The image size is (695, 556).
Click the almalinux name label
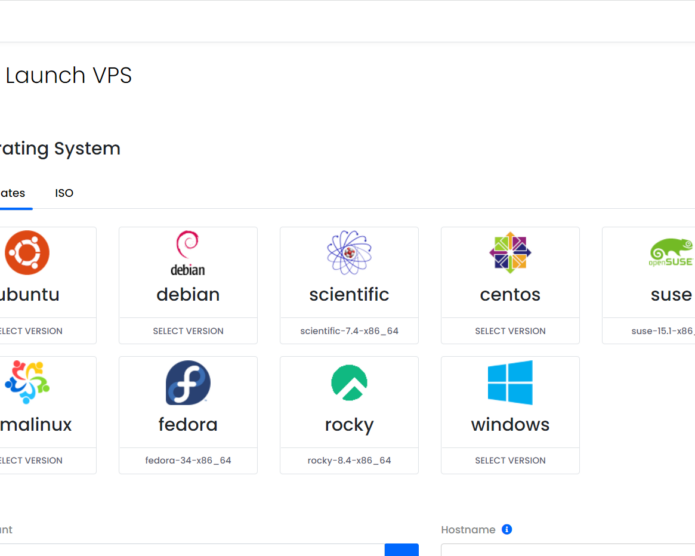point(35,425)
